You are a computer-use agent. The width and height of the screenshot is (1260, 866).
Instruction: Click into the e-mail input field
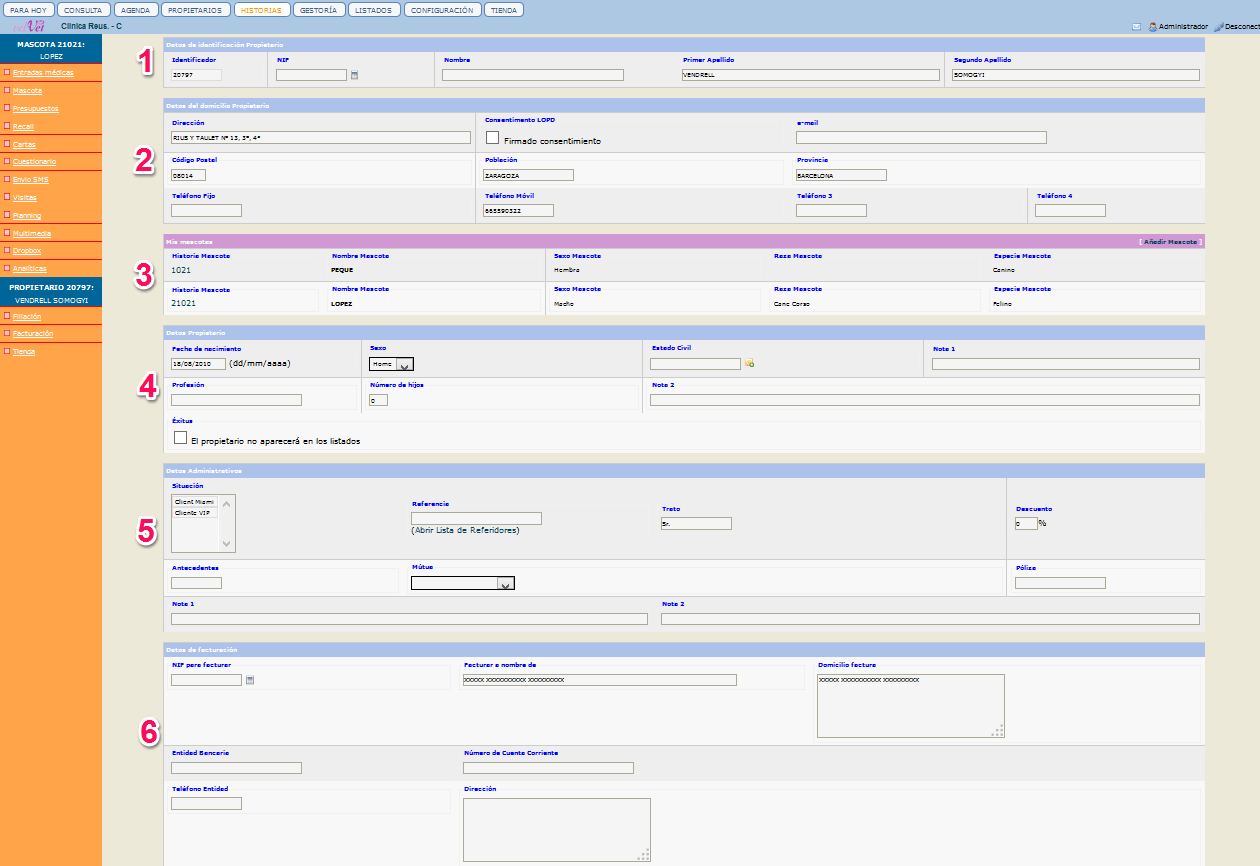coord(921,138)
